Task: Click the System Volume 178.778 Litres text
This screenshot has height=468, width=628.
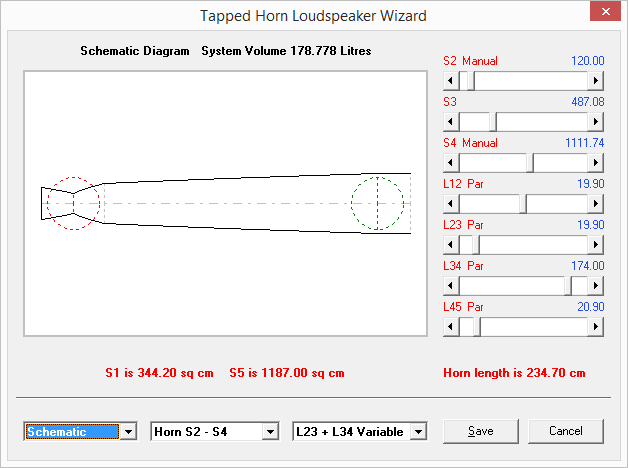Action: coord(286,51)
